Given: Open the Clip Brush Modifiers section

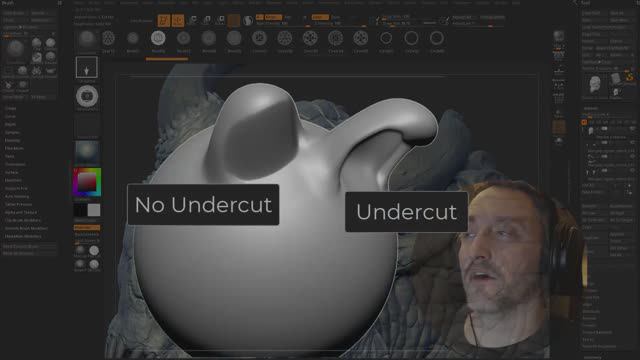Looking at the screenshot, I should click(23, 220).
